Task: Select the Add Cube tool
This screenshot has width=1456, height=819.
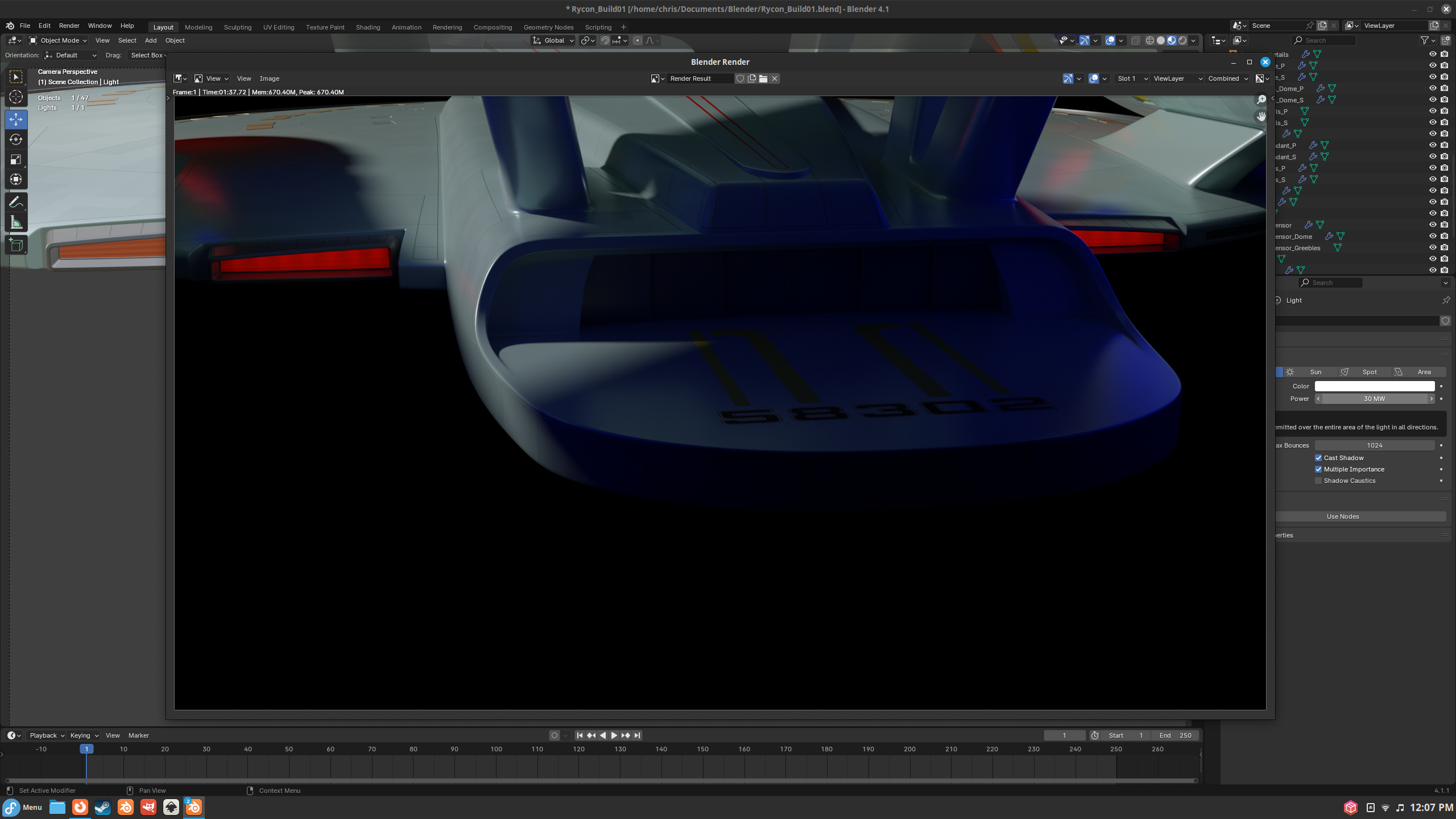Action: coord(16,245)
